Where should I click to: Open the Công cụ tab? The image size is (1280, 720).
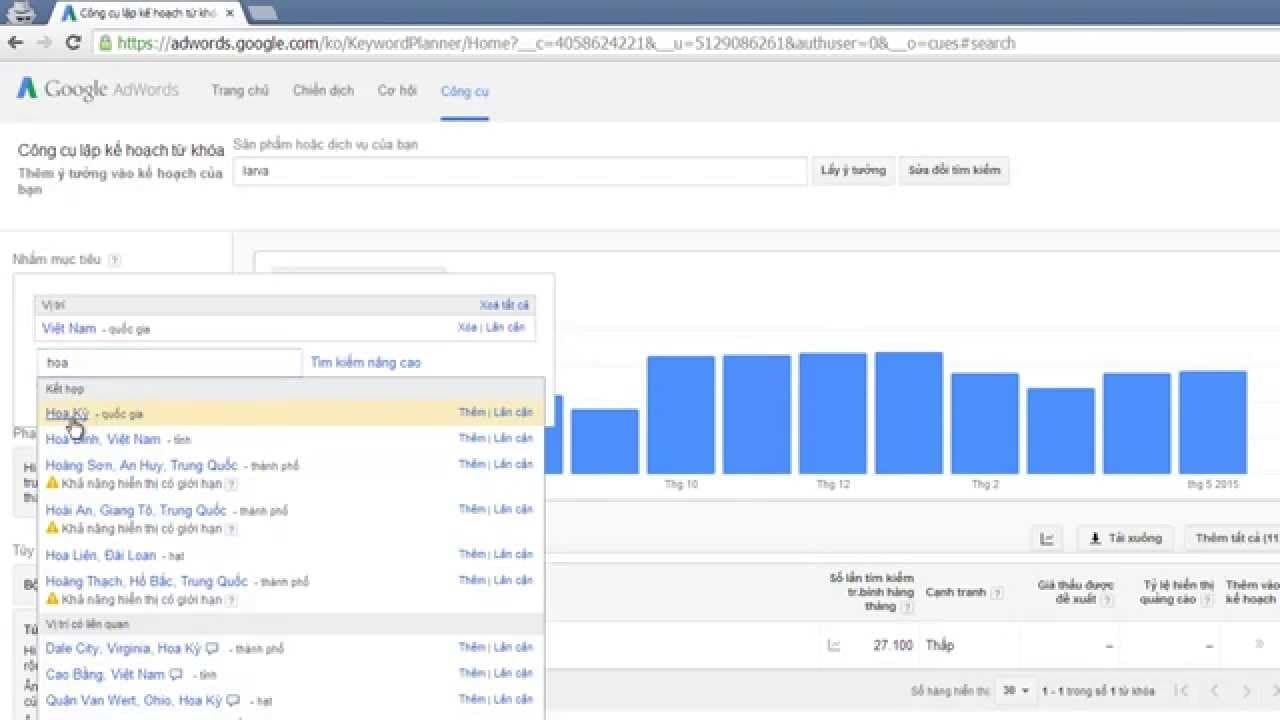[x=464, y=91]
